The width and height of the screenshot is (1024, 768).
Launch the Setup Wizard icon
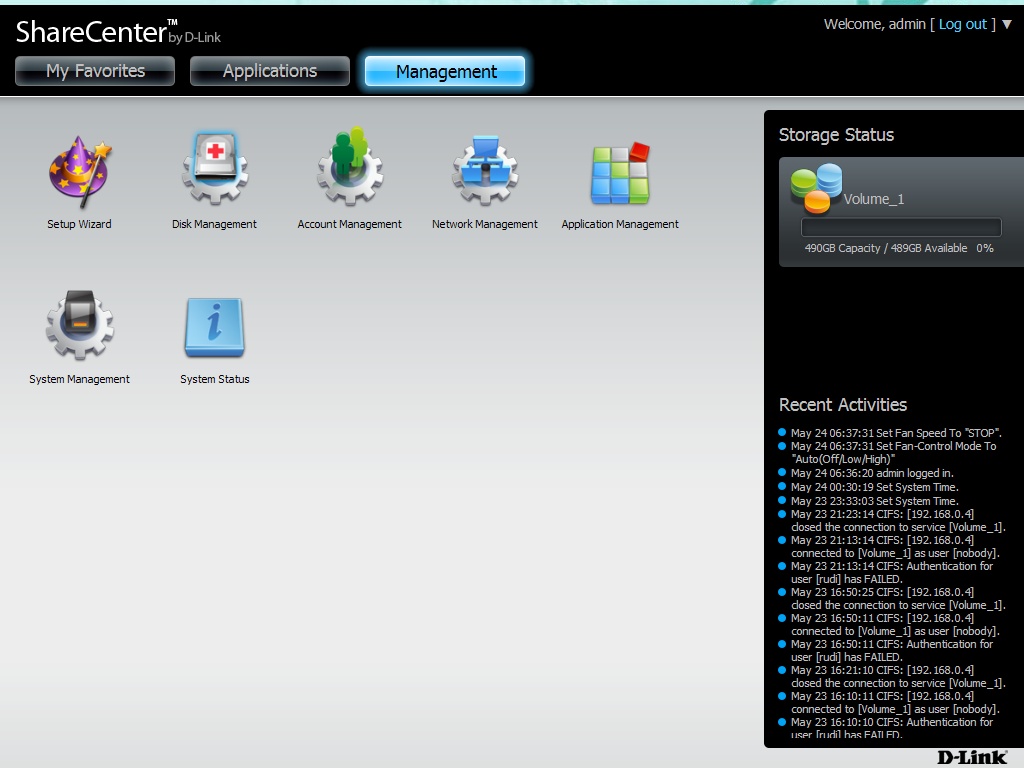click(80, 173)
